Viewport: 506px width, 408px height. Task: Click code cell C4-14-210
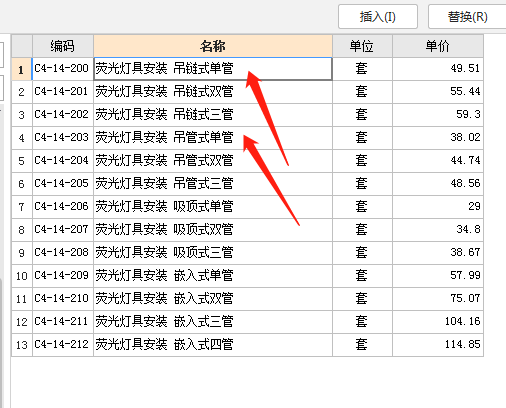coord(63,299)
